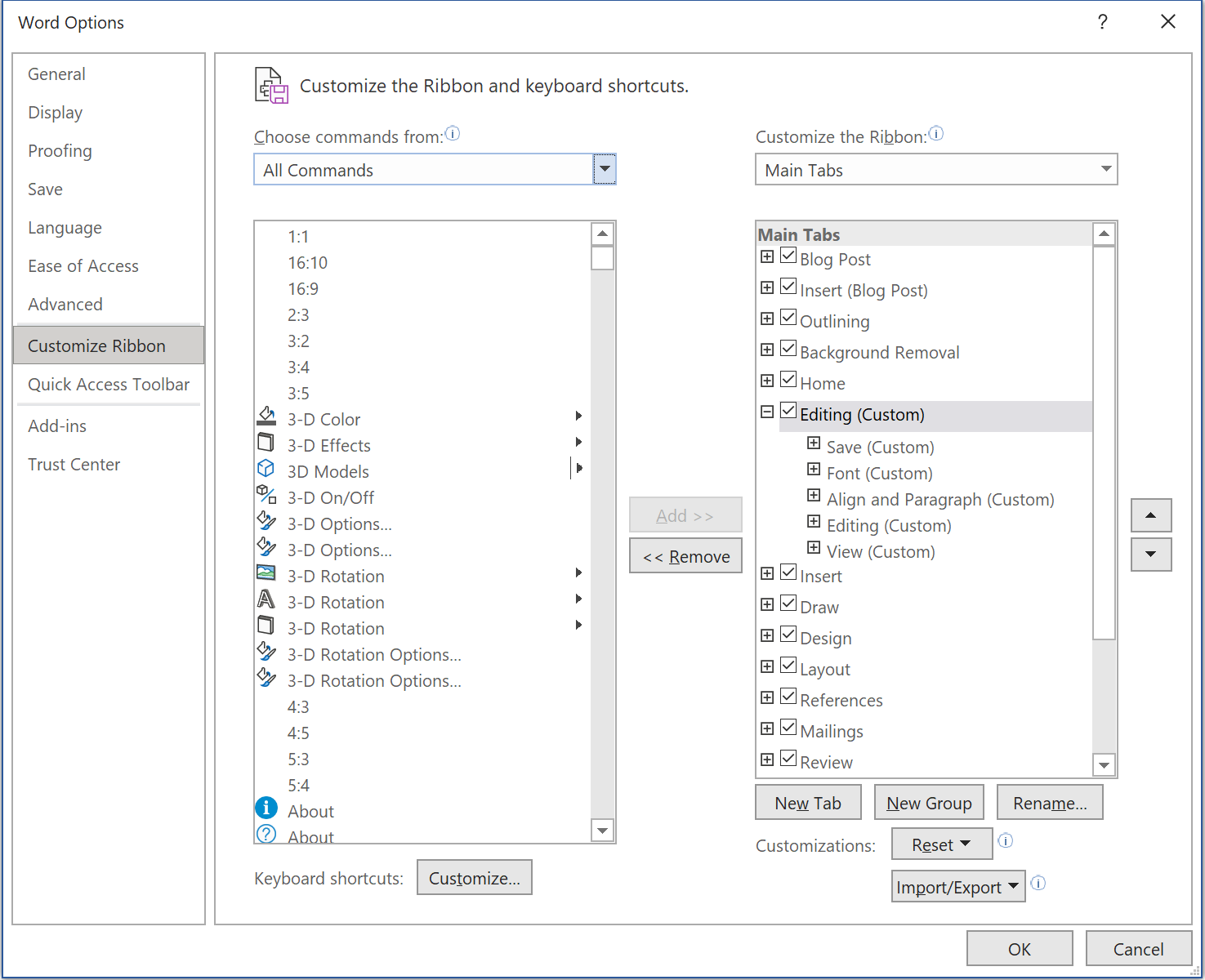Expand the Review tab node

pyautogui.click(x=767, y=759)
